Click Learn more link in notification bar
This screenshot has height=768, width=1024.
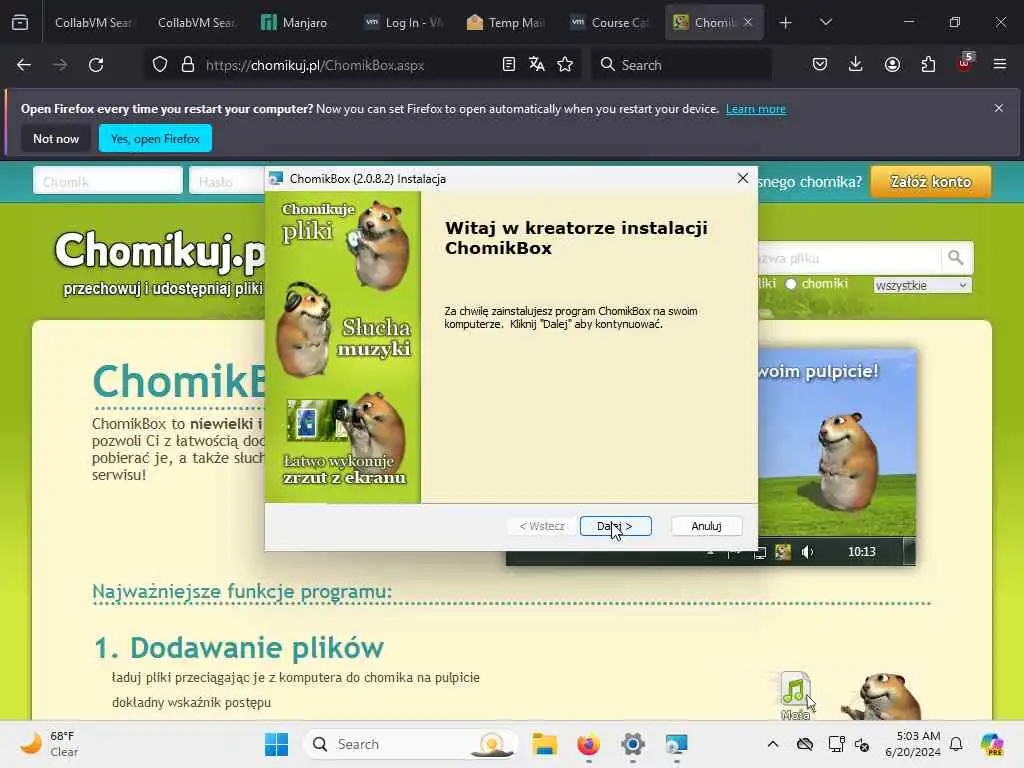[x=756, y=109]
